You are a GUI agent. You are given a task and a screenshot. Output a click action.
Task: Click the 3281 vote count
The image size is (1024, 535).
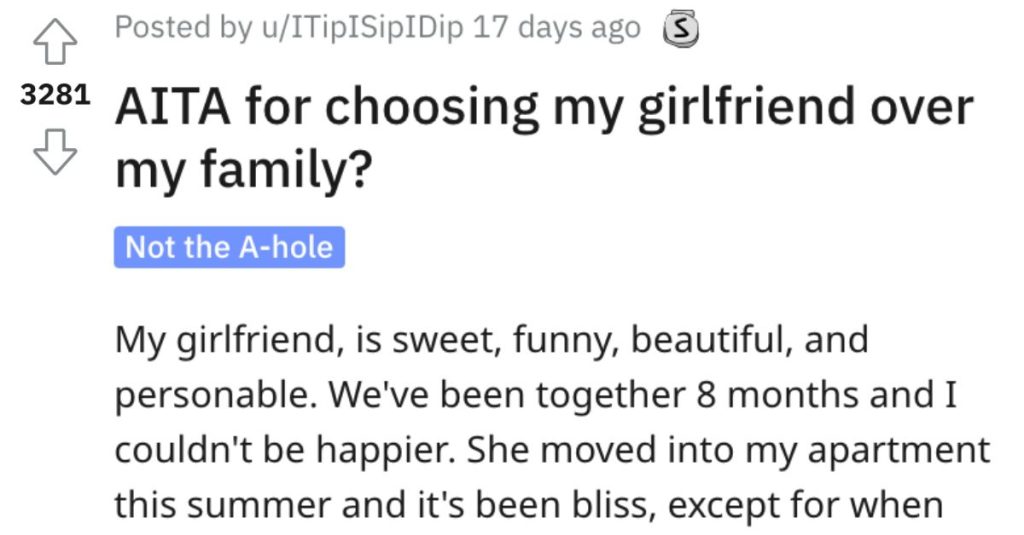(55, 95)
